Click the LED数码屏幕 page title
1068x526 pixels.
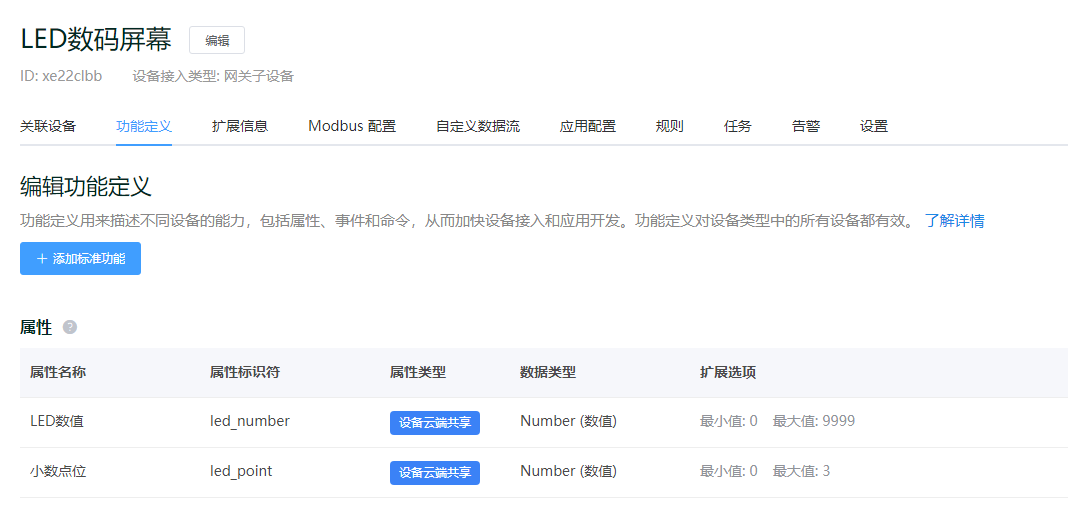tap(96, 40)
